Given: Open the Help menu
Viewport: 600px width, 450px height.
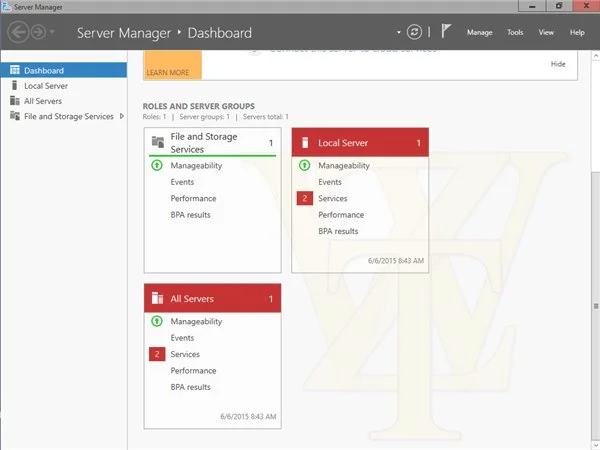Looking at the screenshot, I should coord(577,33).
